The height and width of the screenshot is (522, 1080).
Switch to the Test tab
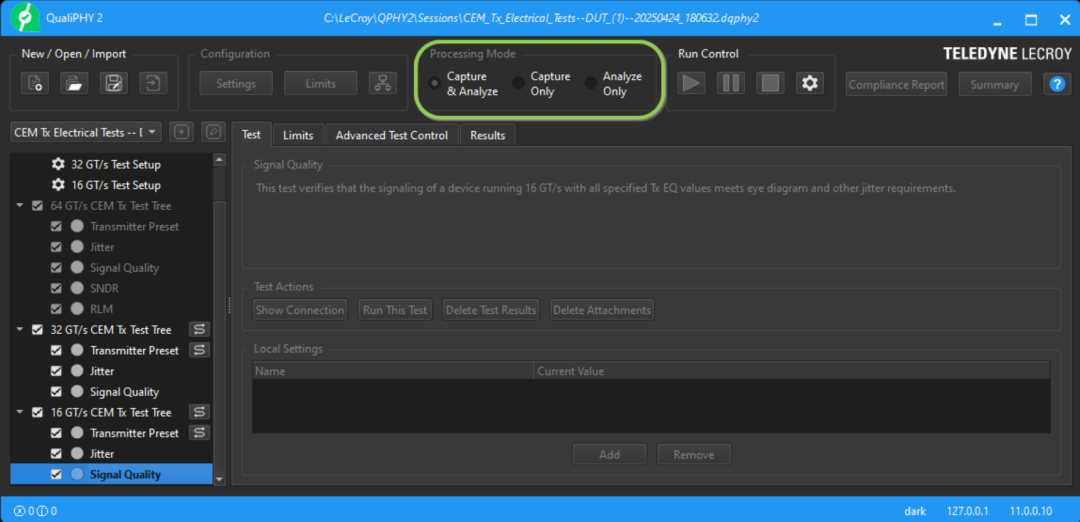251,135
